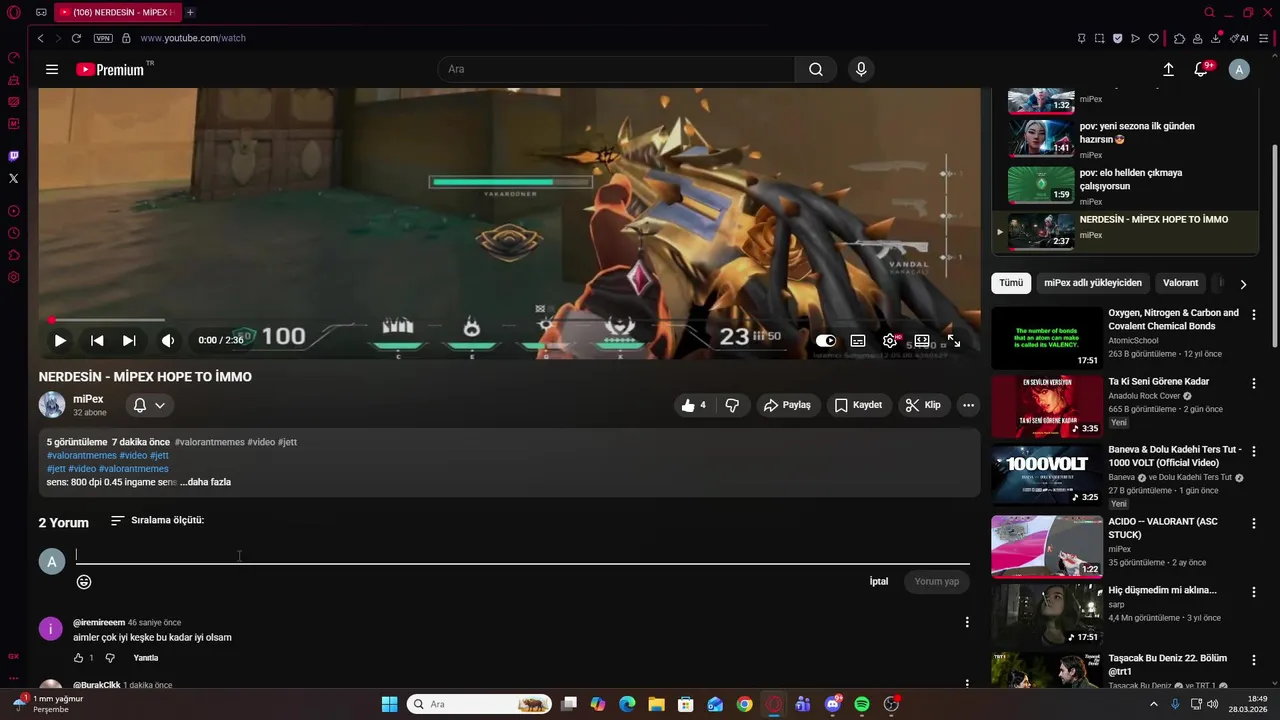Open miPex subscription notification dropdown
Viewport: 1280px width, 720px height.
pos(149,405)
